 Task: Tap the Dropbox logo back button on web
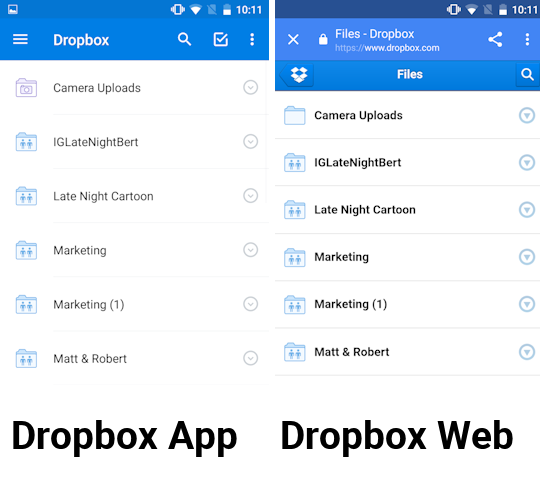[x=297, y=74]
